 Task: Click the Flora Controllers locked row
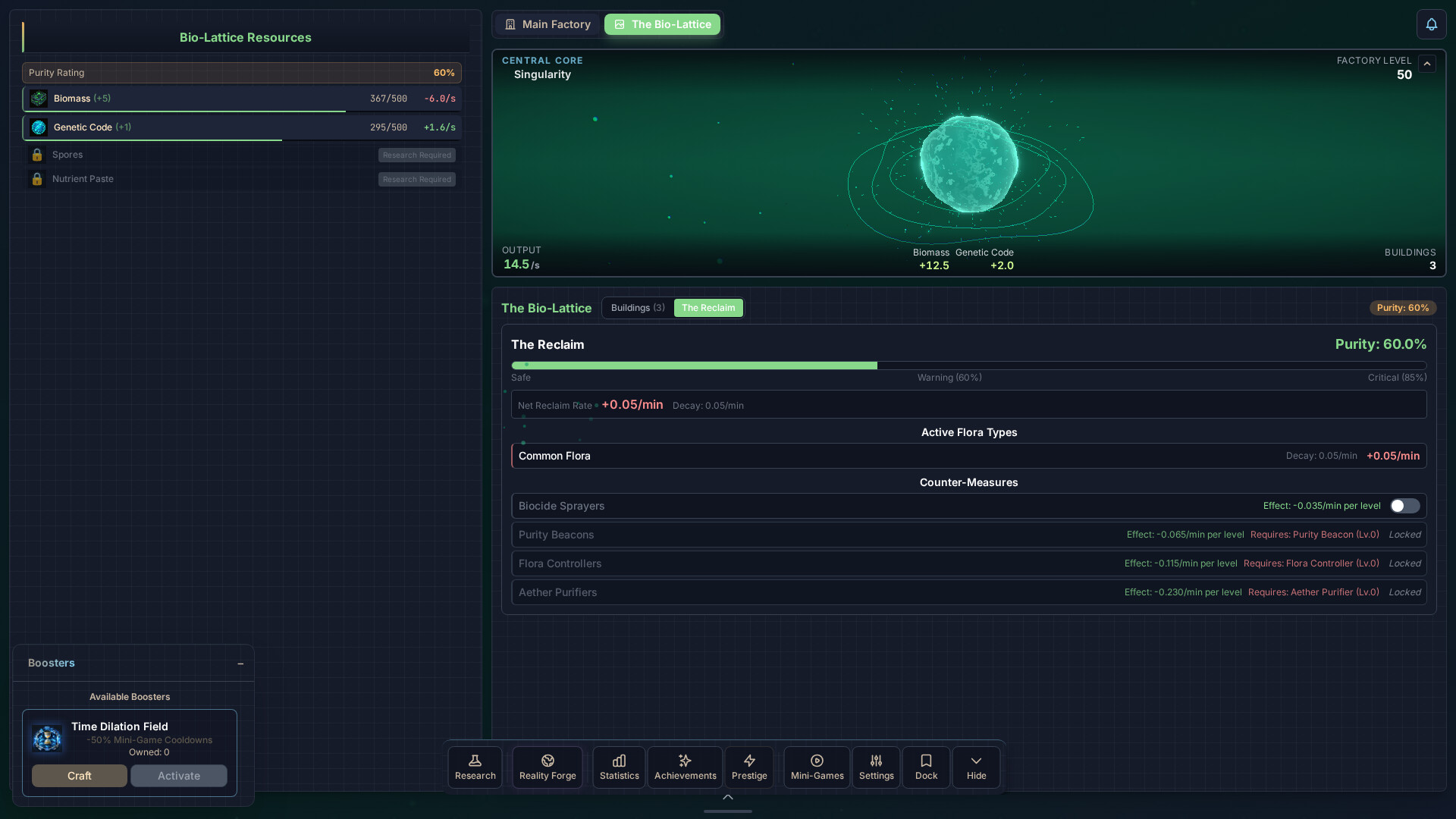[x=968, y=563]
